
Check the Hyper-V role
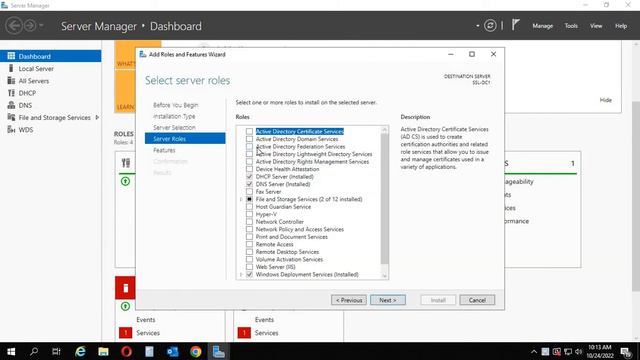tap(249, 214)
